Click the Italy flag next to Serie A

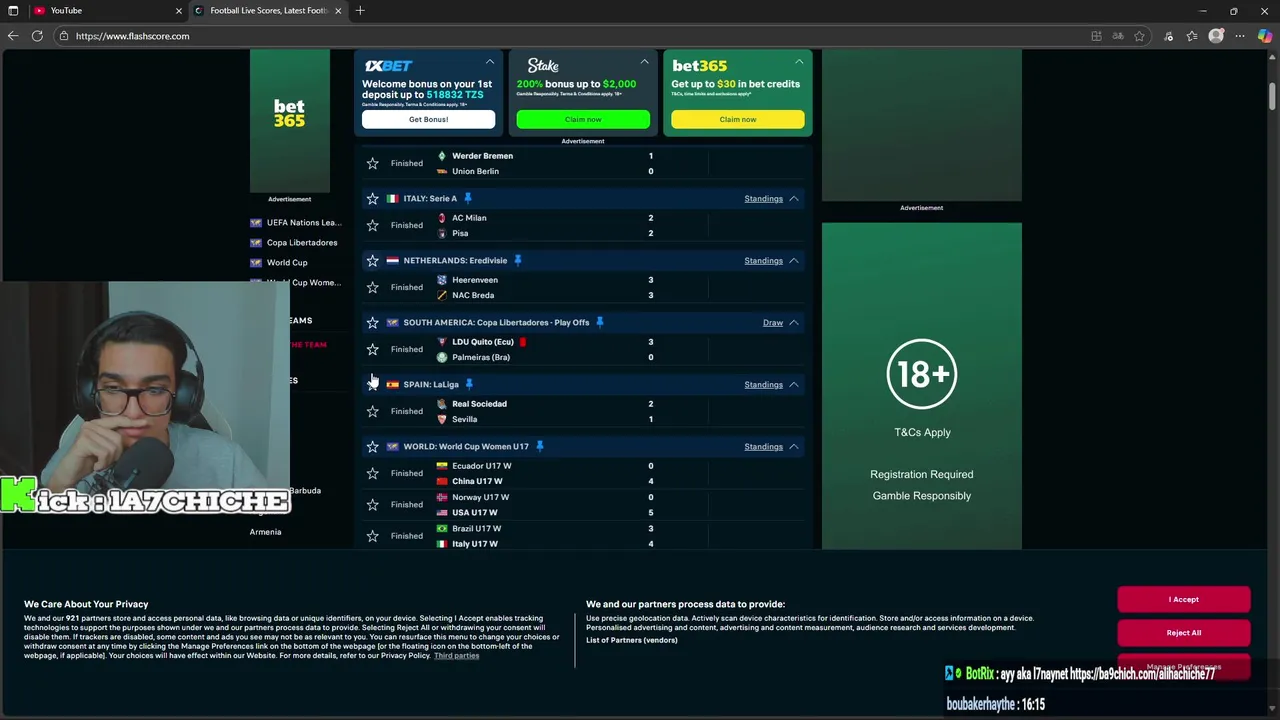[392, 198]
